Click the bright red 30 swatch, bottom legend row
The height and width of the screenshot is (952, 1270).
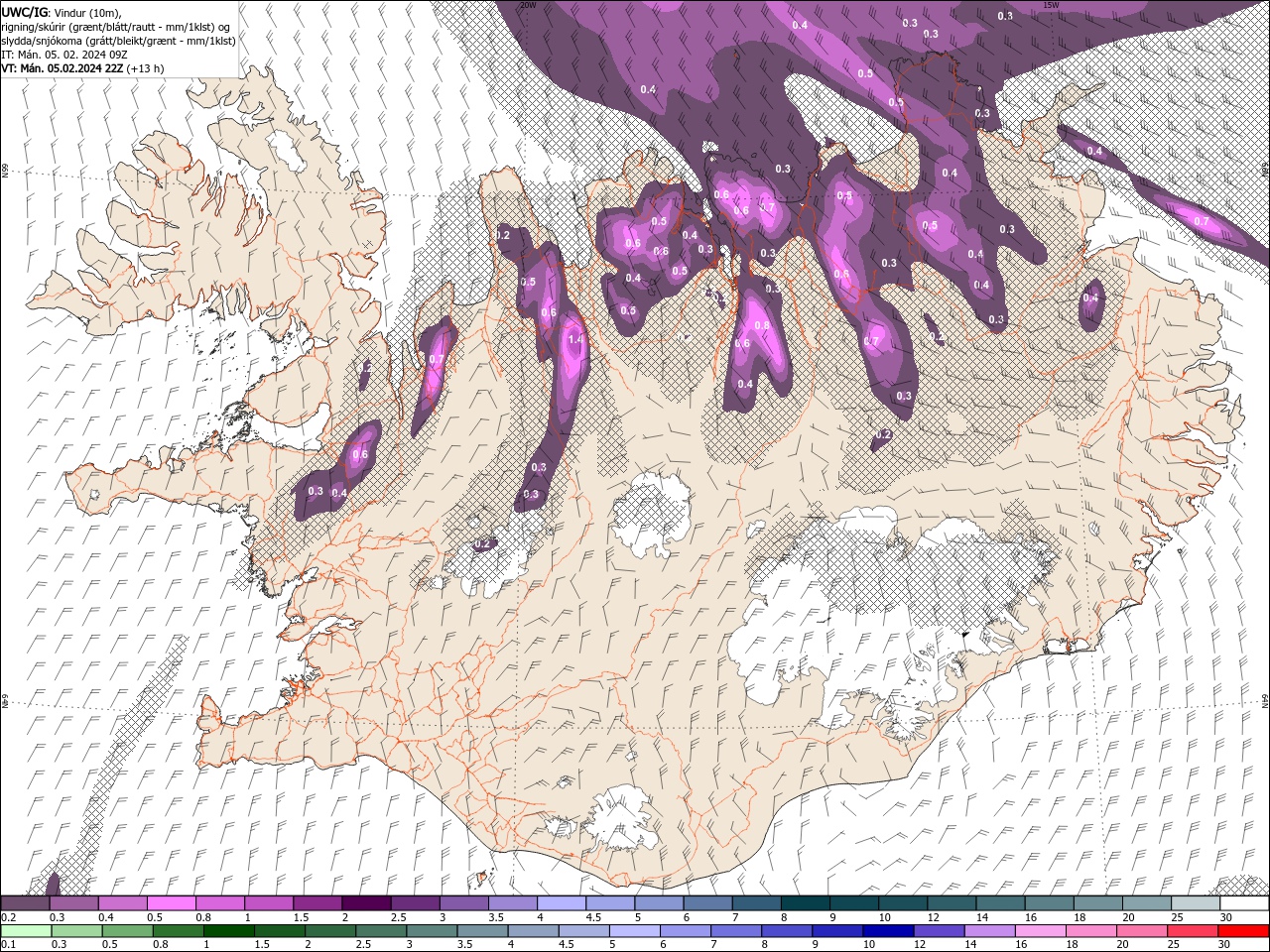pos(1243,931)
